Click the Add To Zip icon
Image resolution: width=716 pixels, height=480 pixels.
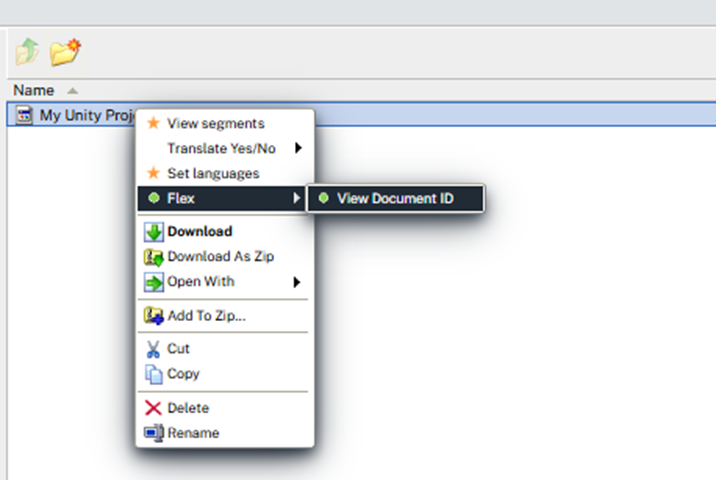153,316
